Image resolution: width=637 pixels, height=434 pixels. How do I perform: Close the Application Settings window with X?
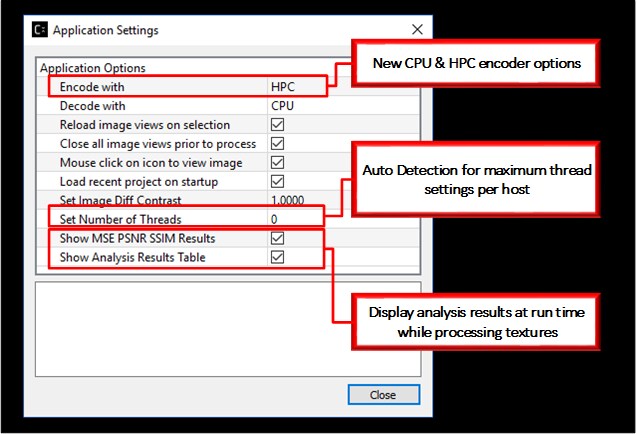[414, 30]
